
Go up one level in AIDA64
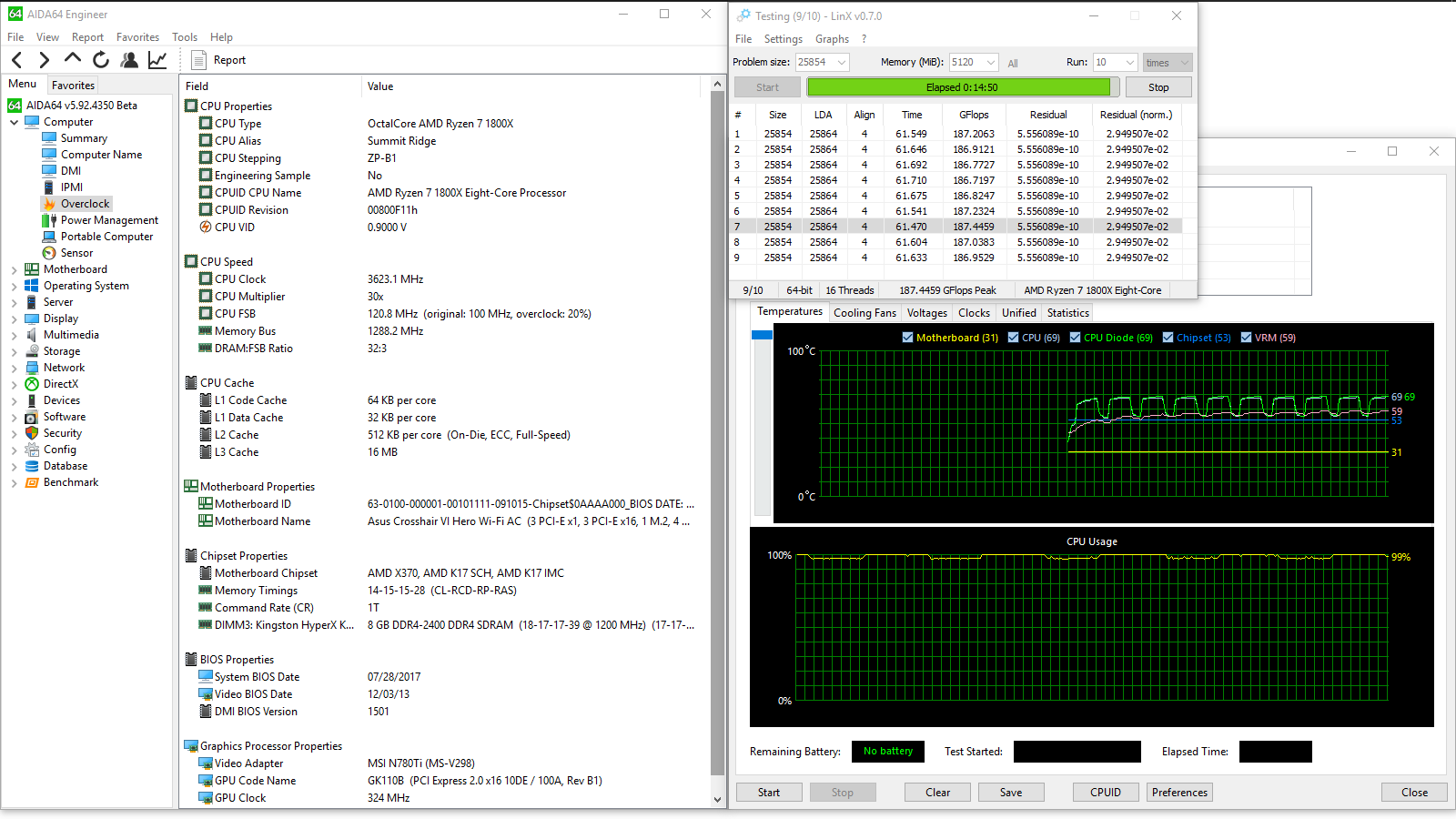[x=72, y=59]
